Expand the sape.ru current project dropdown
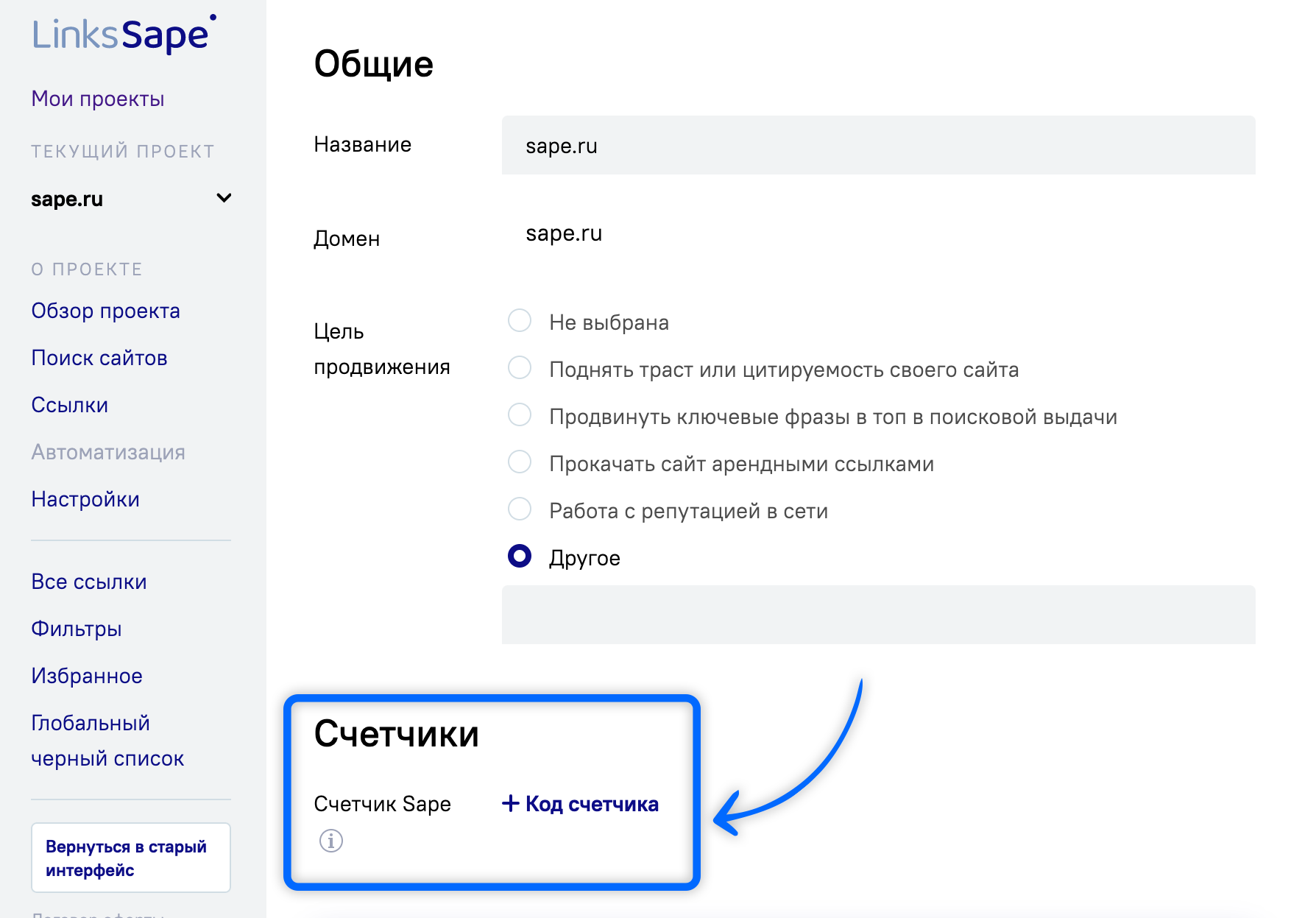Screen dimensions: 1316x918 pos(131,199)
